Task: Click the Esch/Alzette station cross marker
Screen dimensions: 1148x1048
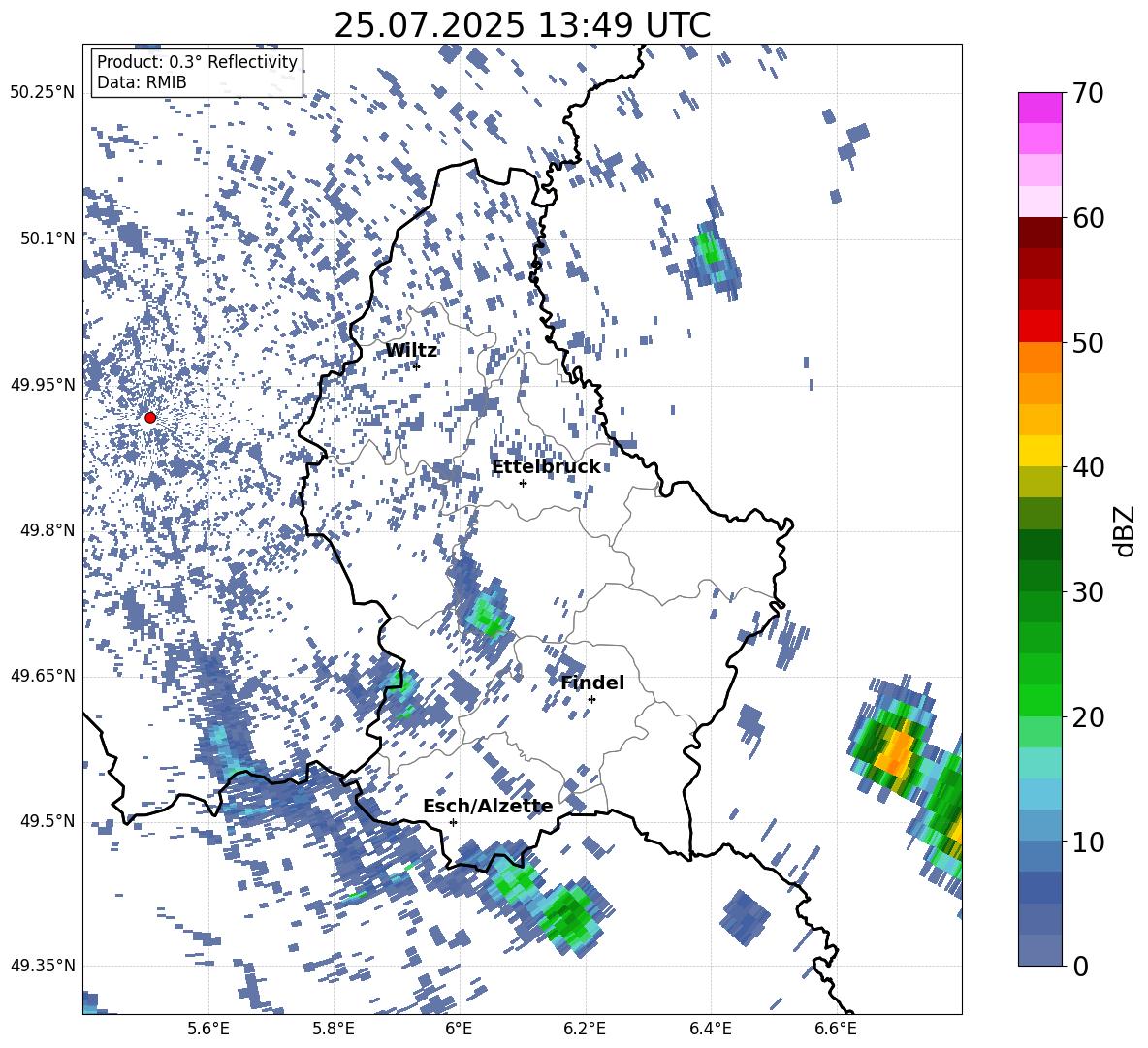Action: pos(453,822)
